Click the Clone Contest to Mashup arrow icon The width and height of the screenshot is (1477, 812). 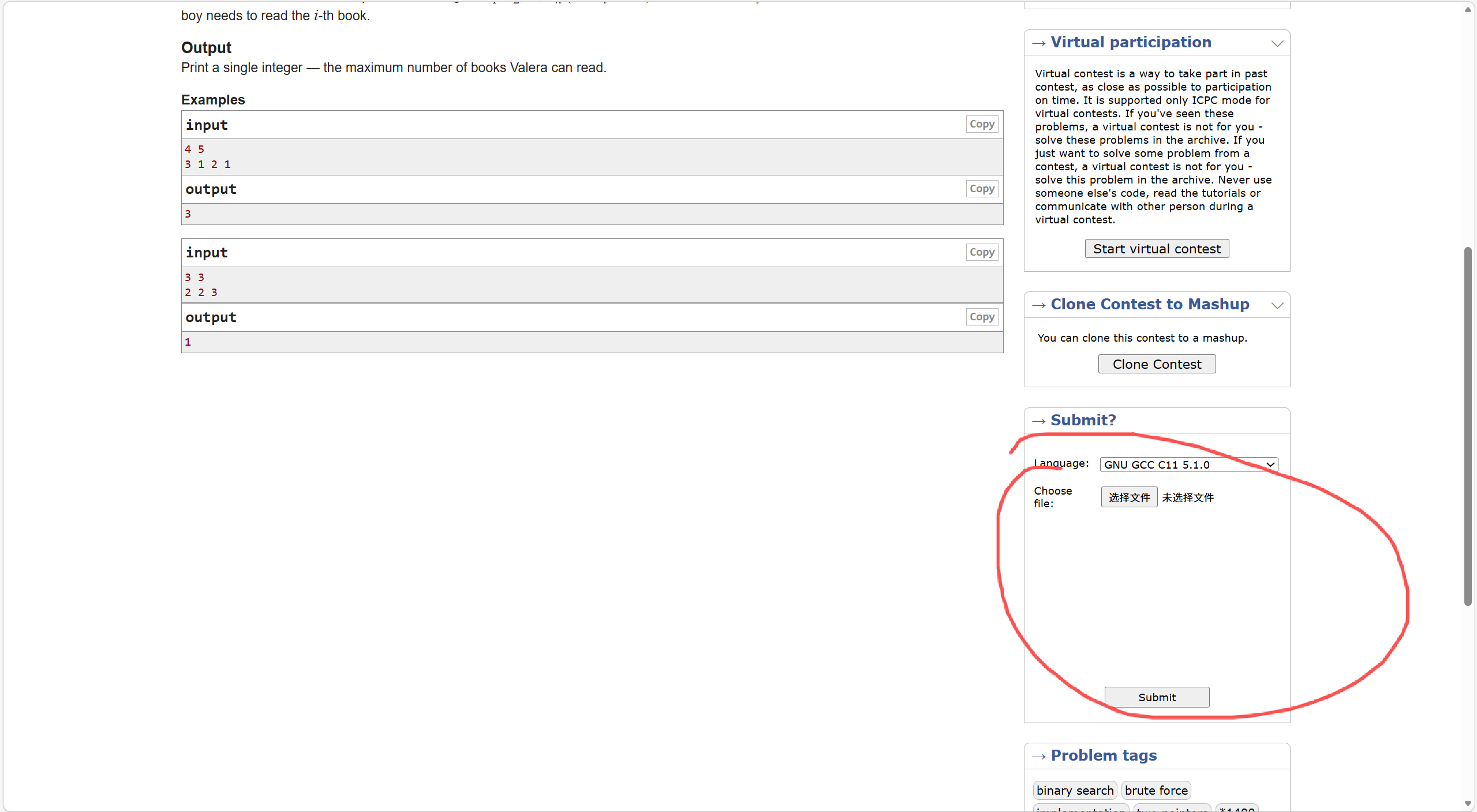click(x=1038, y=306)
